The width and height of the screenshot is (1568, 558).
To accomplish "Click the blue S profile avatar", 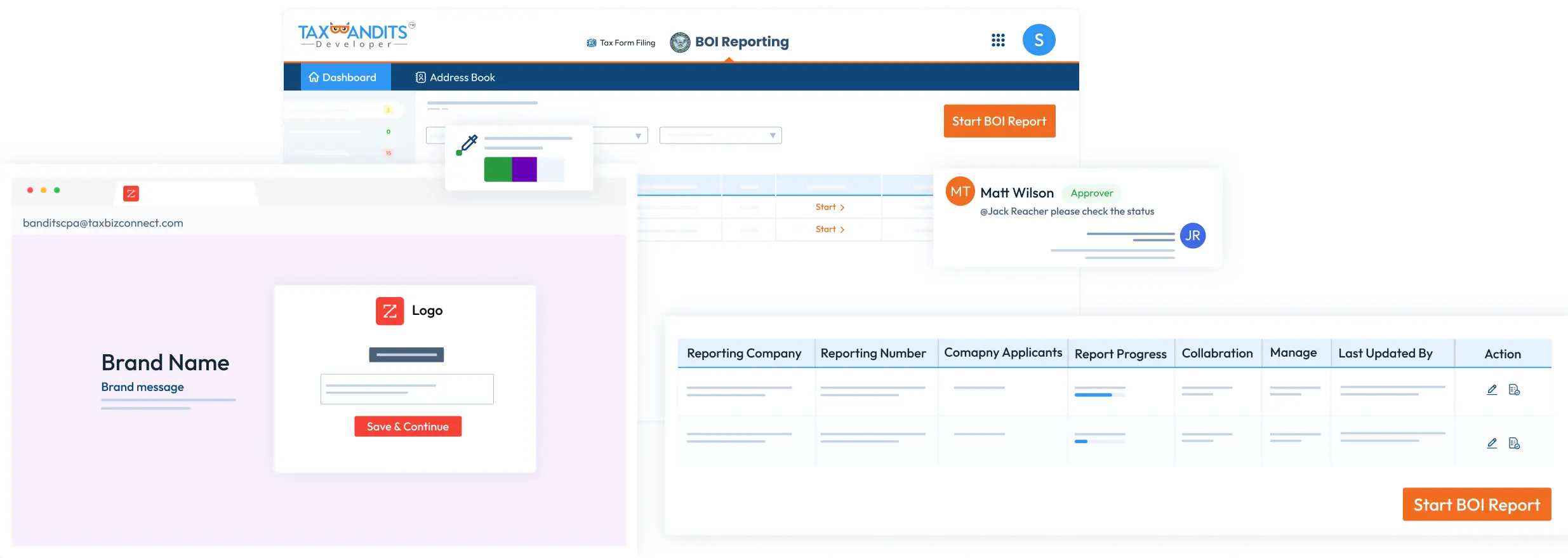I will coord(1039,40).
